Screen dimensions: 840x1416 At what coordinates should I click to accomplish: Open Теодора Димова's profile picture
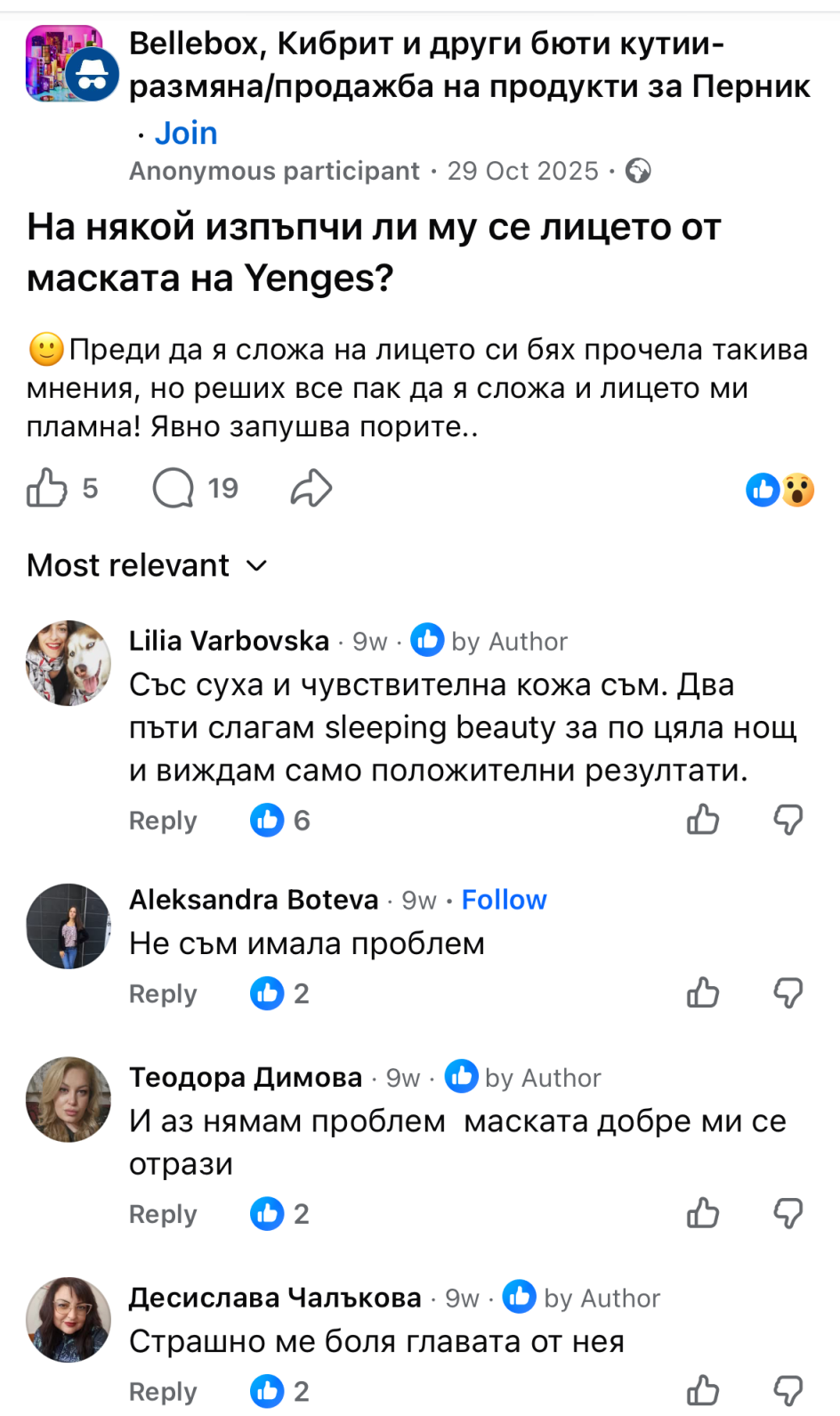coord(69,1099)
